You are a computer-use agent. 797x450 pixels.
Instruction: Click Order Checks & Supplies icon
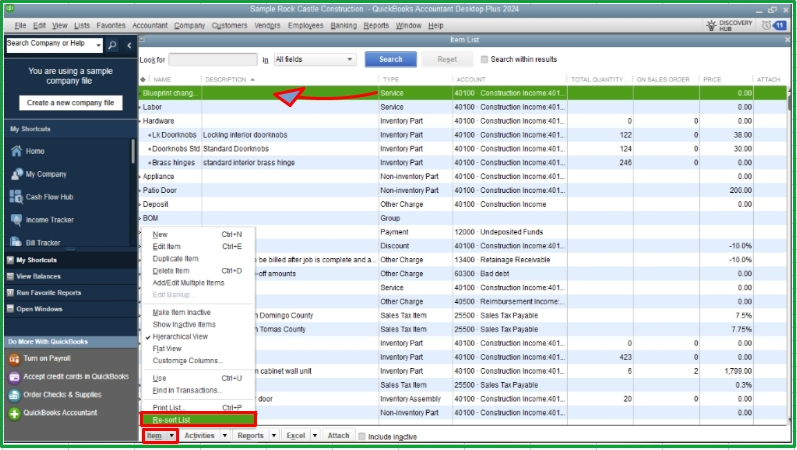pos(14,395)
